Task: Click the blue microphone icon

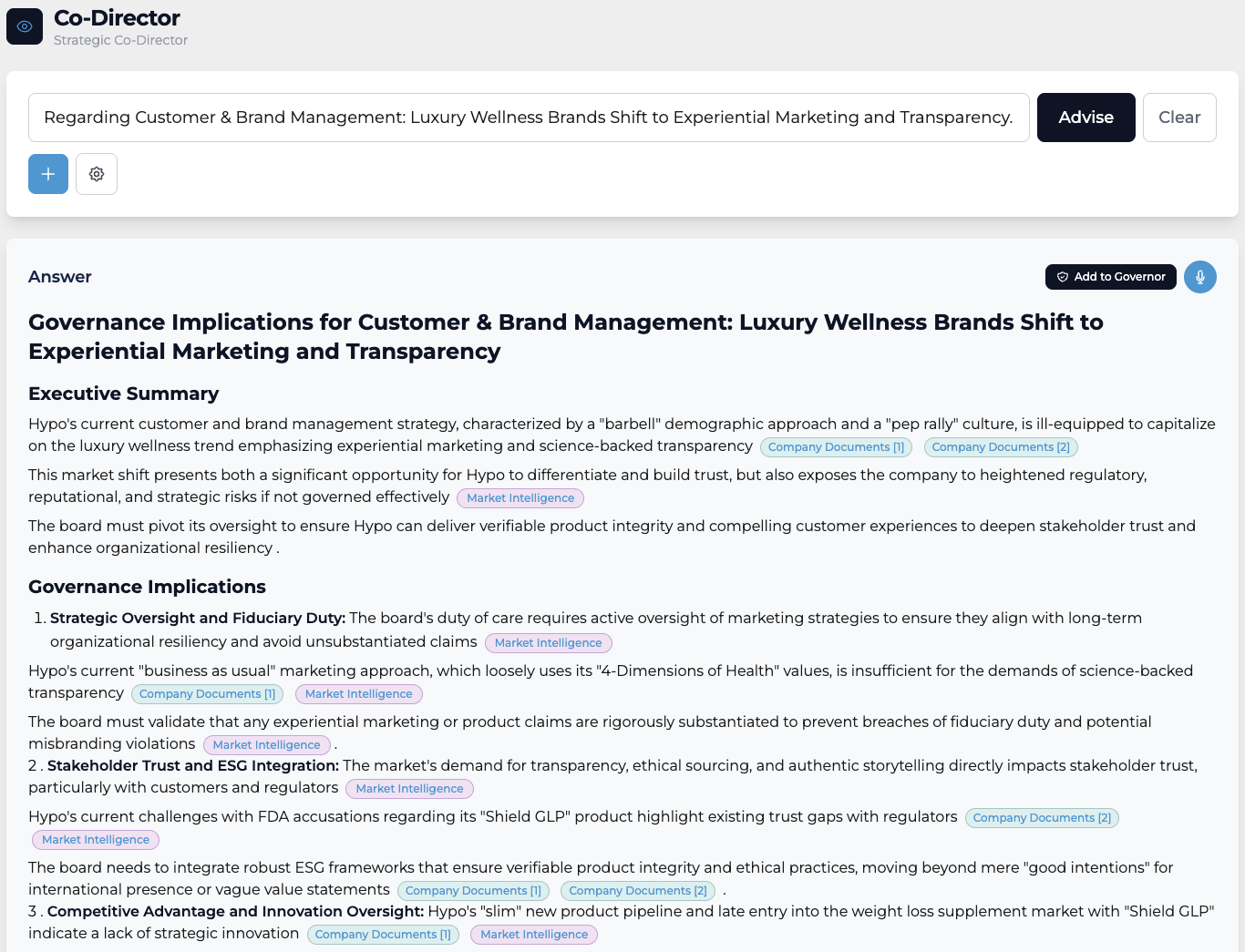Action: (1200, 277)
